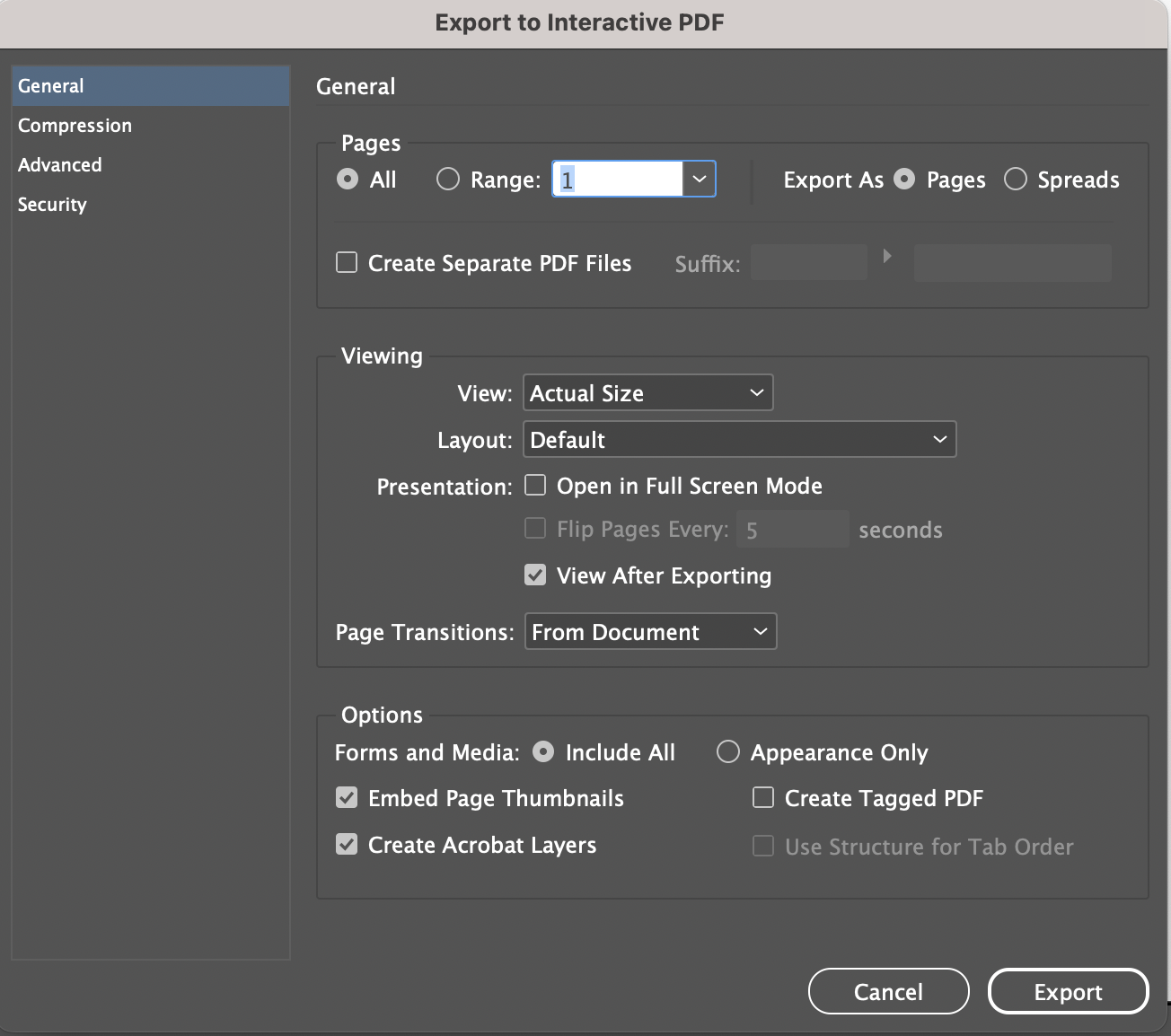The width and height of the screenshot is (1171, 1036).
Task: Enable Create Tagged PDF
Action: pyautogui.click(x=763, y=797)
